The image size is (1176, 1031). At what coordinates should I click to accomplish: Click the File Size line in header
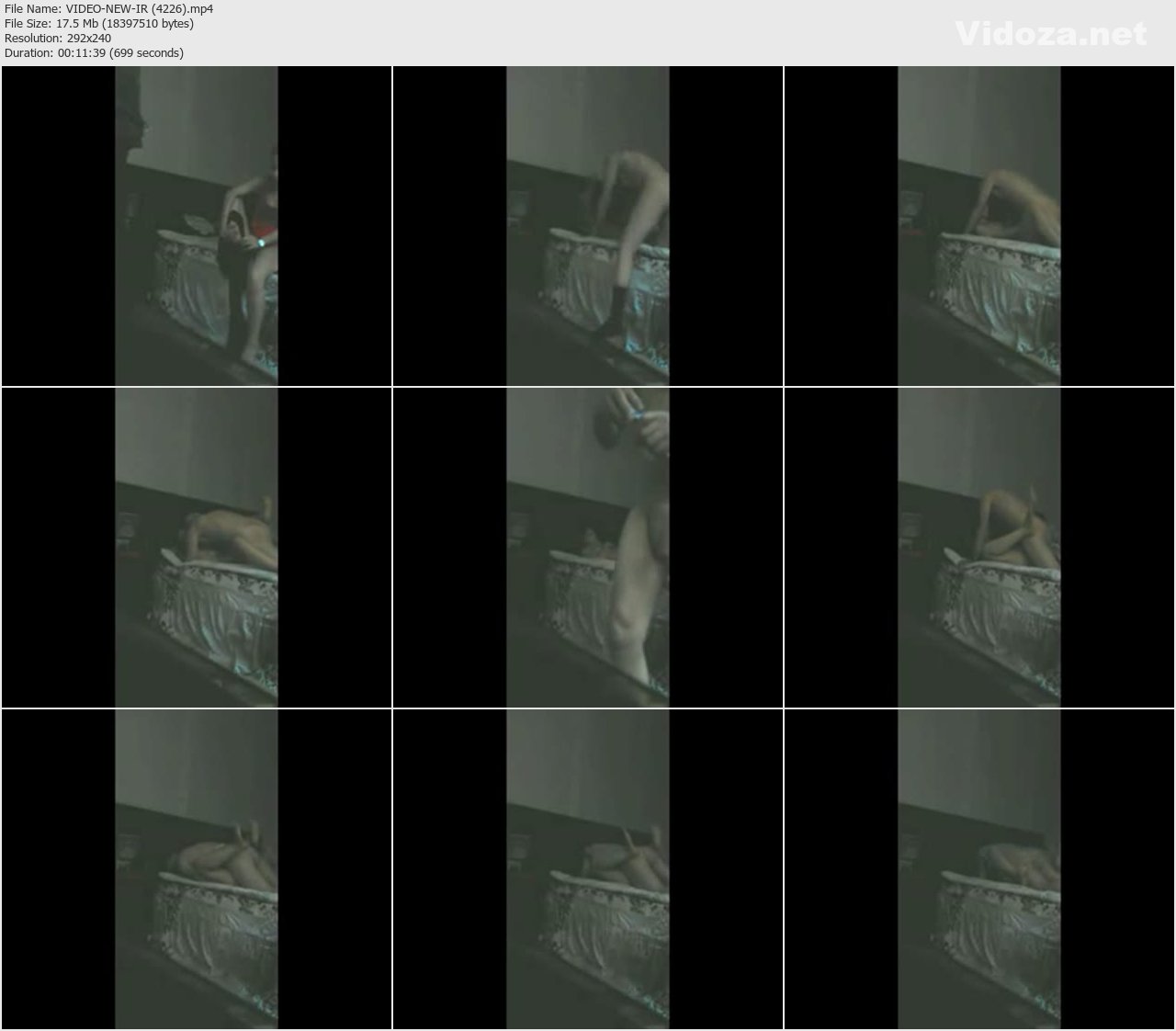click(x=98, y=23)
